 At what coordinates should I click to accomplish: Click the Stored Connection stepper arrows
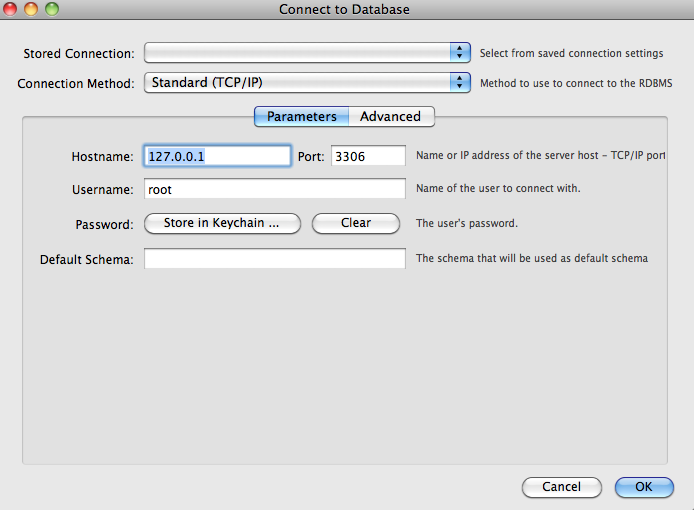pyautogui.click(x=460, y=53)
